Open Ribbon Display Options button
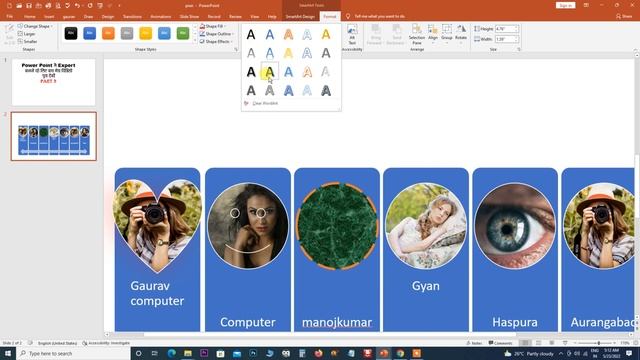 586,5
